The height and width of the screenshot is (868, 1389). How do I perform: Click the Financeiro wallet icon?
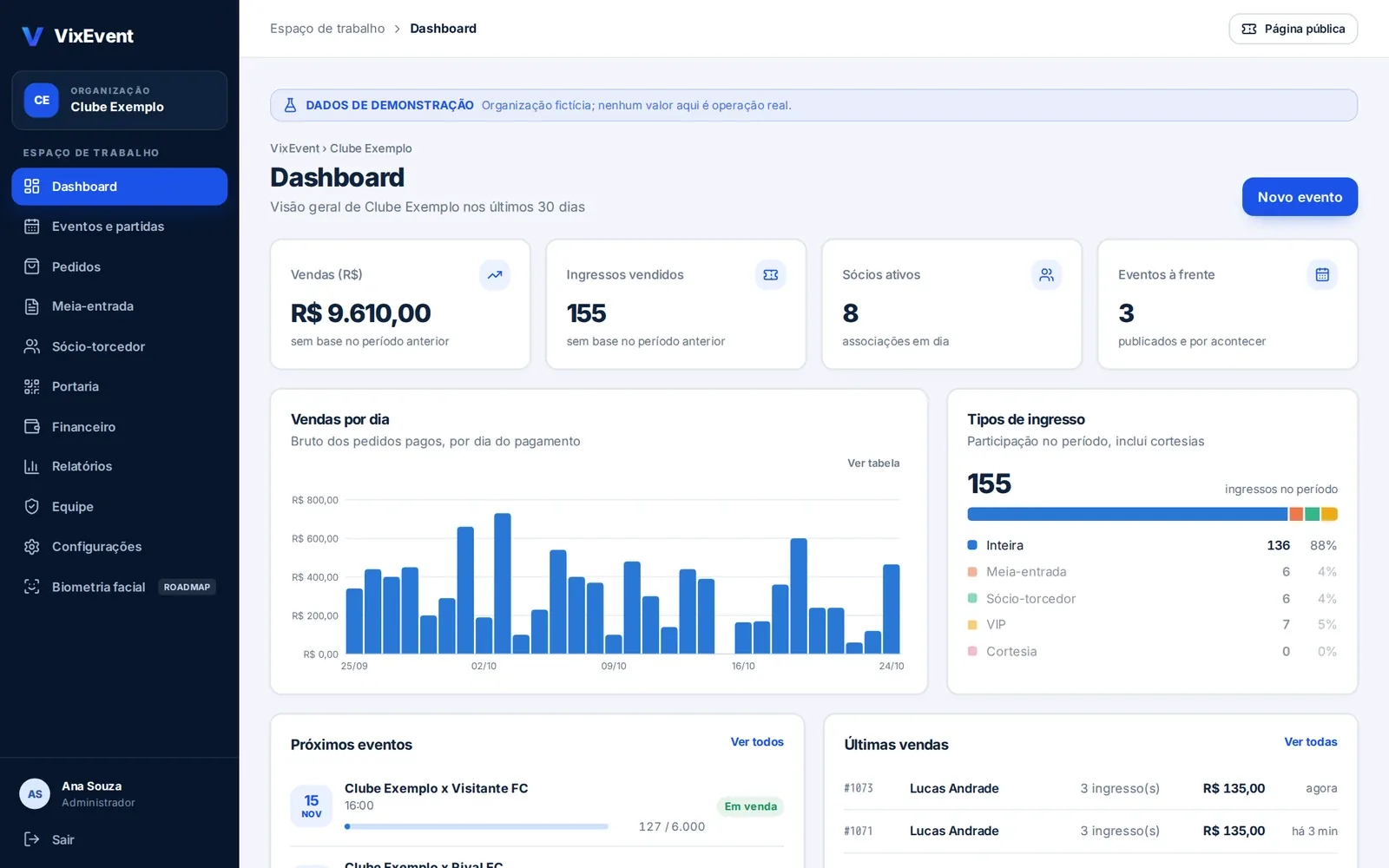coord(32,426)
